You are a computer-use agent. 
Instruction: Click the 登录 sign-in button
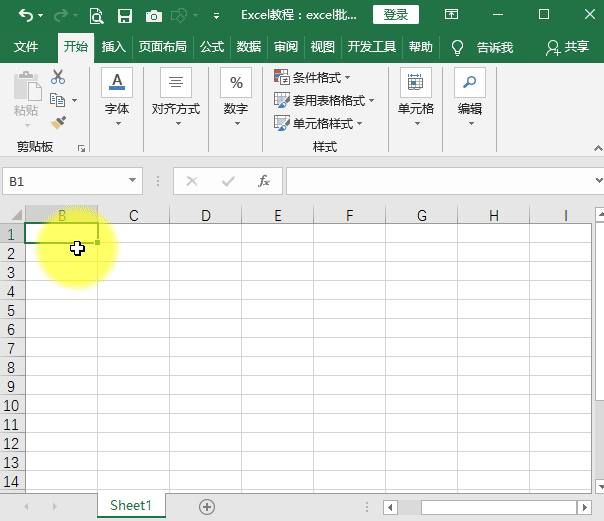396,15
